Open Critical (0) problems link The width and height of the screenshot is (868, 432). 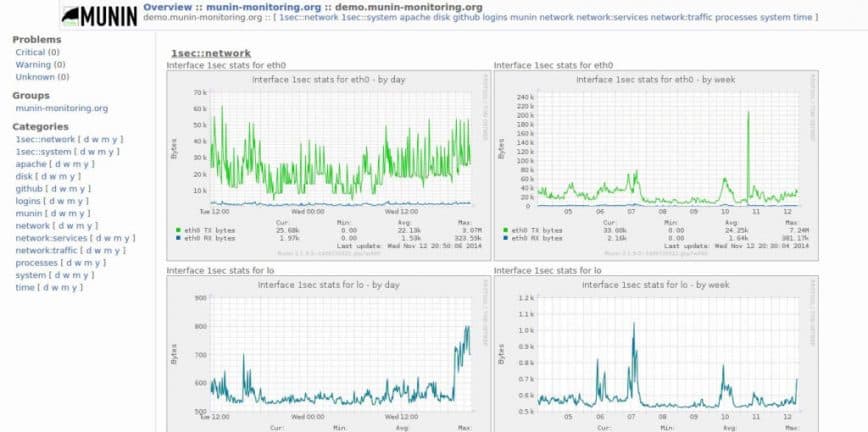coord(37,52)
